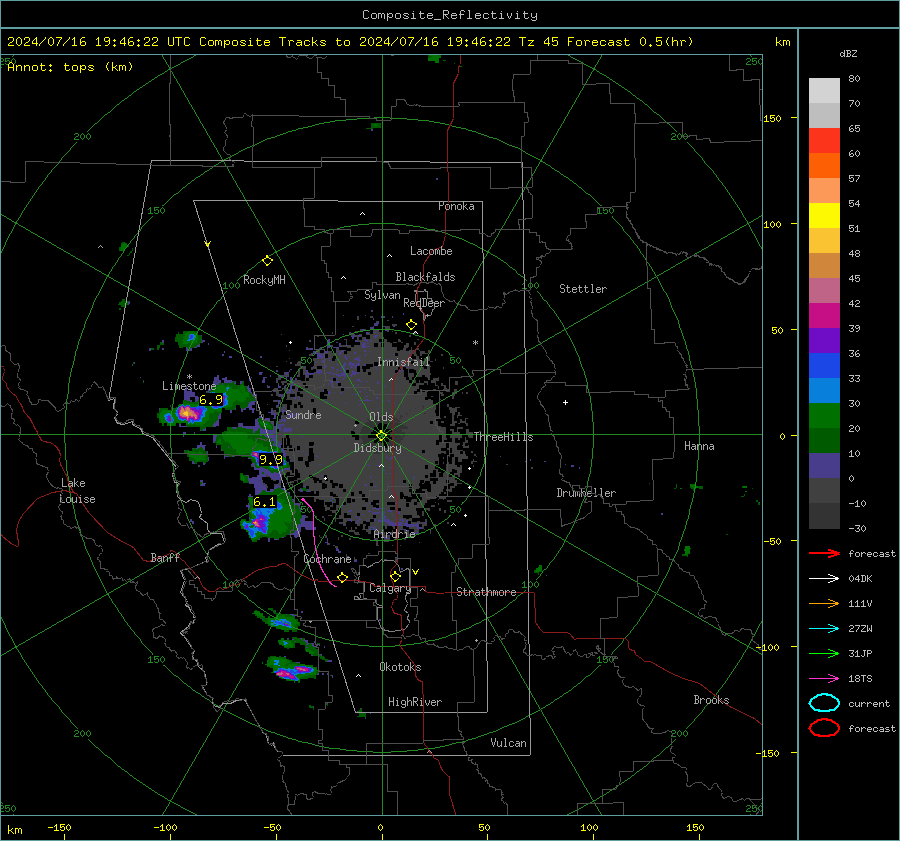Click the storm top label 9.9
Screen dimensions: 900x841
click(x=270, y=459)
